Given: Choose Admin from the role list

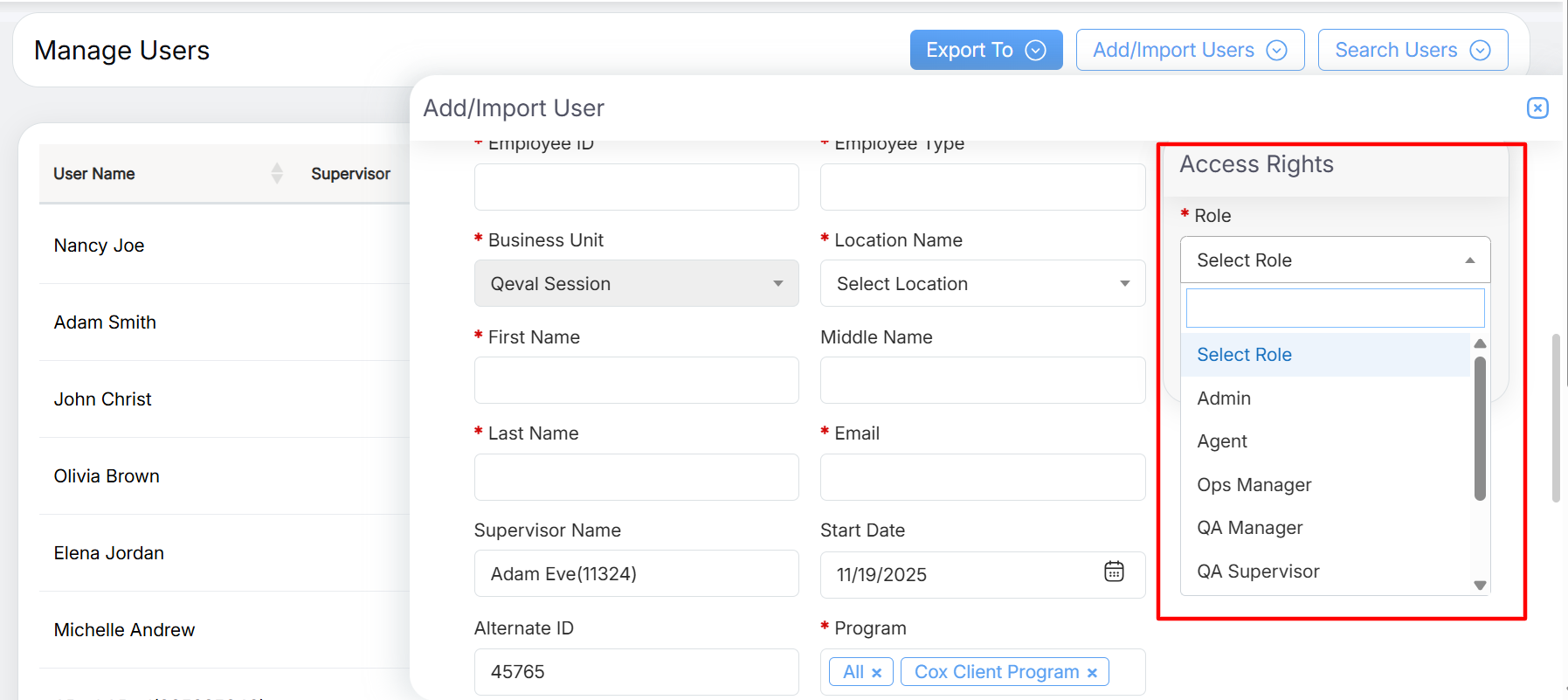Looking at the screenshot, I should coord(1224,399).
